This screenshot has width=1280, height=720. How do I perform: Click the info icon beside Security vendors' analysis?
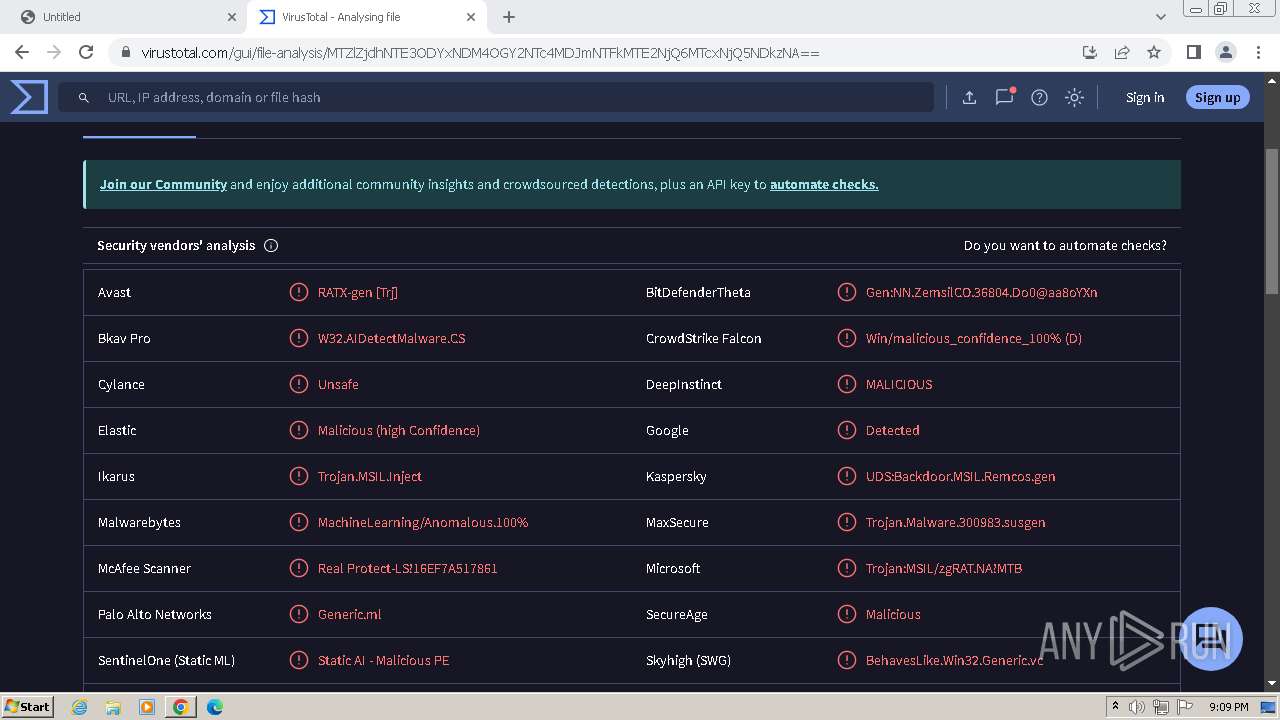click(x=271, y=245)
